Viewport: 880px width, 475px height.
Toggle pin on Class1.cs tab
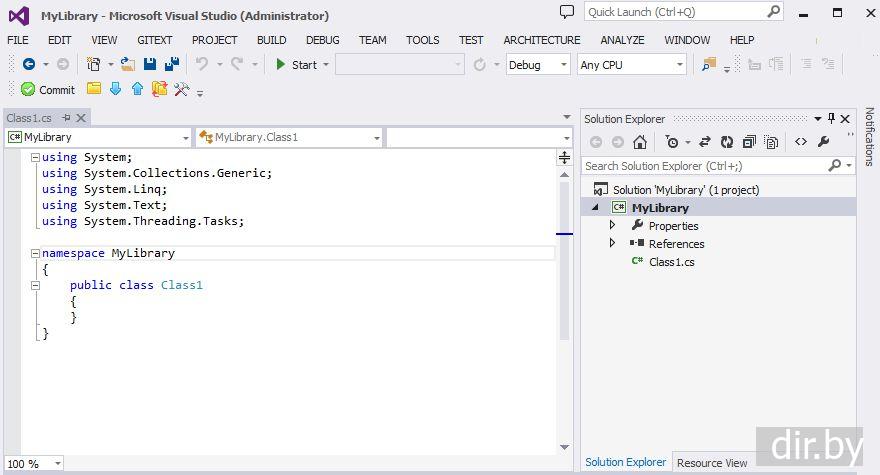point(66,118)
